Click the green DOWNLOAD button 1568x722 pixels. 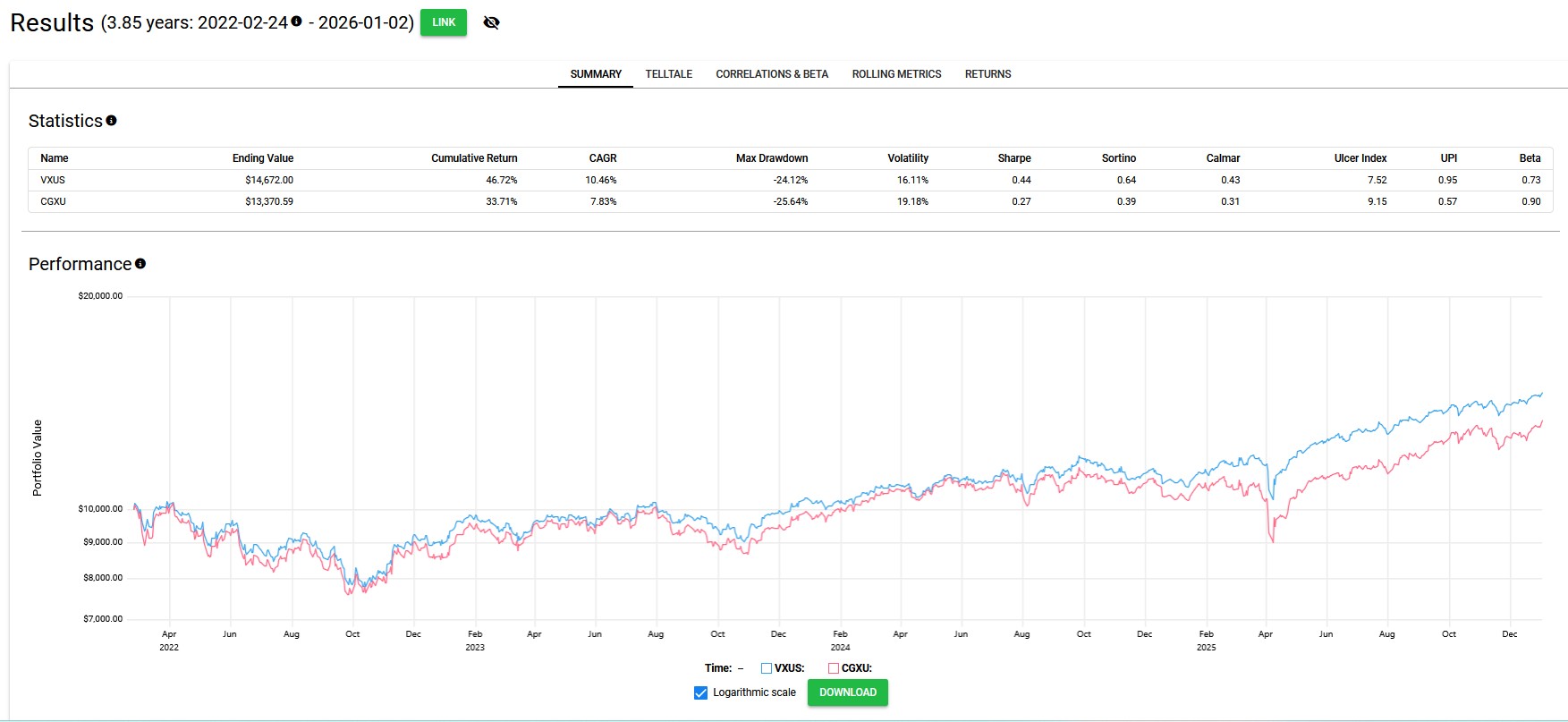point(848,692)
